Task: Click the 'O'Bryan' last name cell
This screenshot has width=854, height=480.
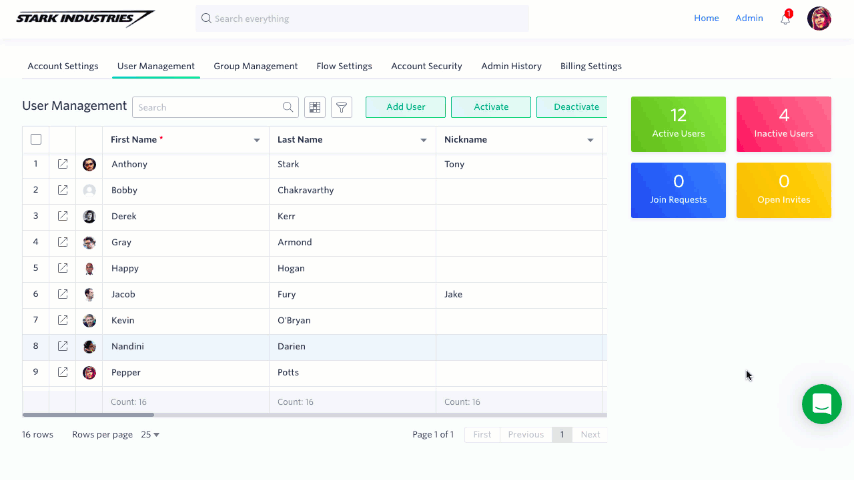Action: pyautogui.click(x=352, y=320)
